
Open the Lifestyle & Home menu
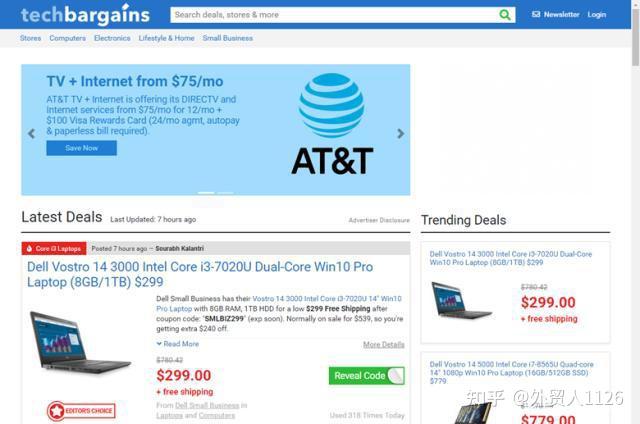pyautogui.click(x=167, y=38)
